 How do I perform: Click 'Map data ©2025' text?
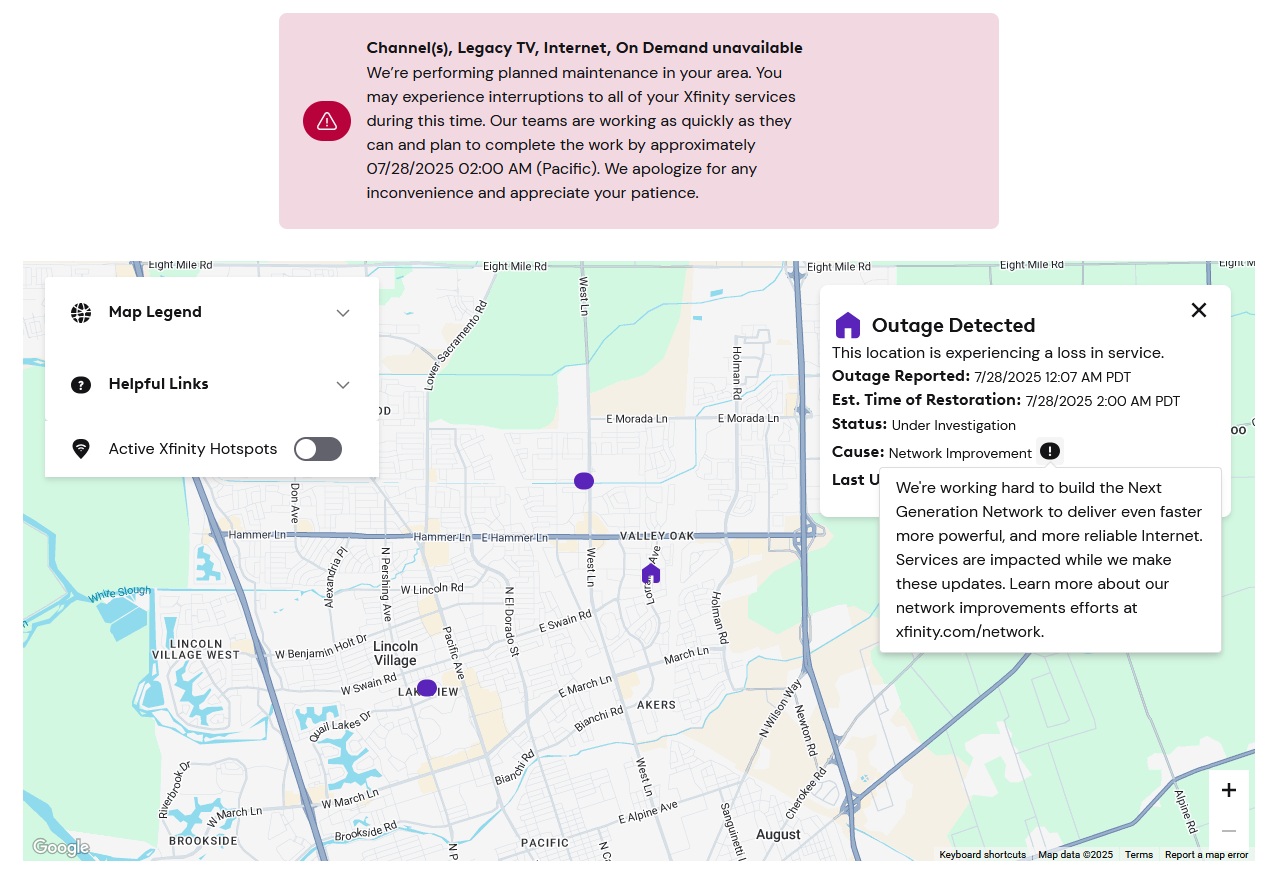click(x=1075, y=855)
